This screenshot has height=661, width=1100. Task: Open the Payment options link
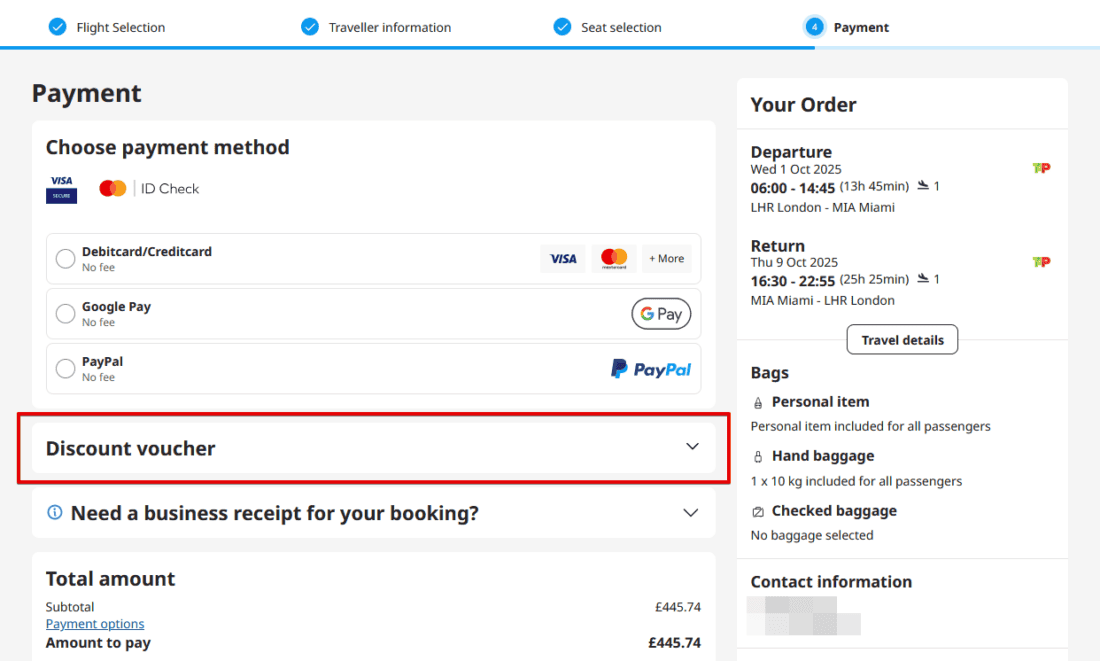[95, 624]
